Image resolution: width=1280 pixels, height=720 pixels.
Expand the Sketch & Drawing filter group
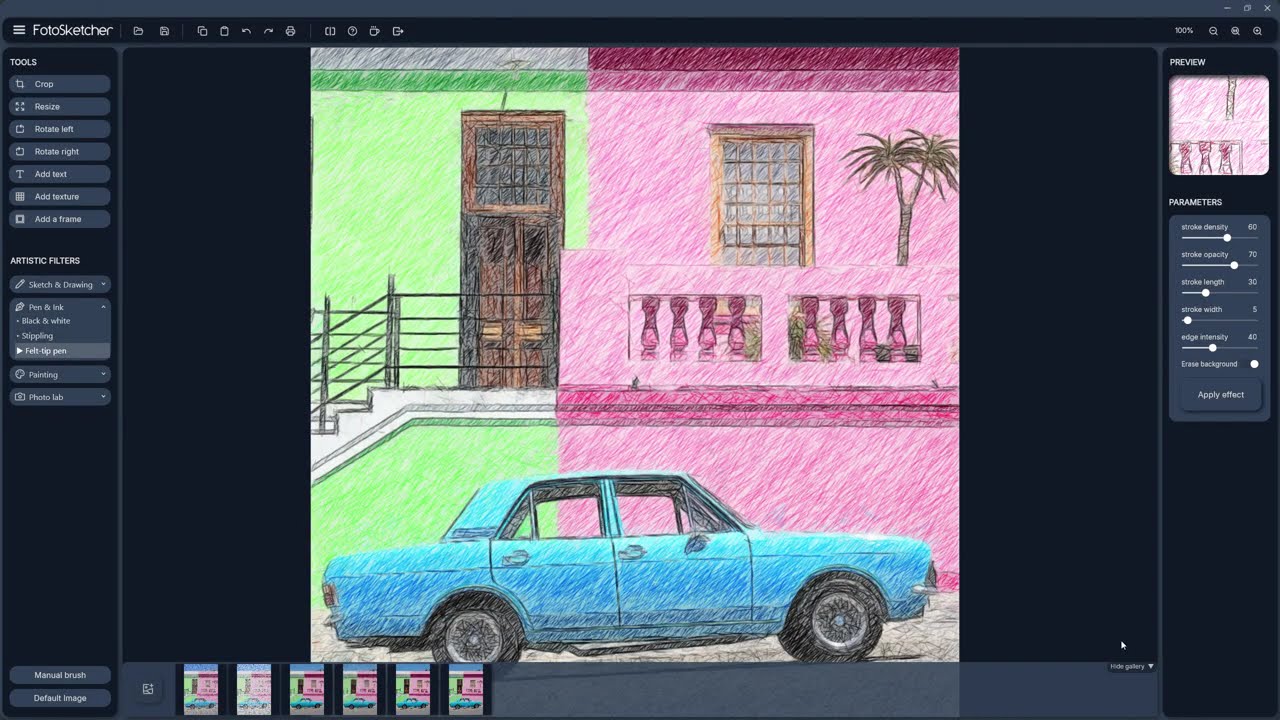(x=60, y=285)
